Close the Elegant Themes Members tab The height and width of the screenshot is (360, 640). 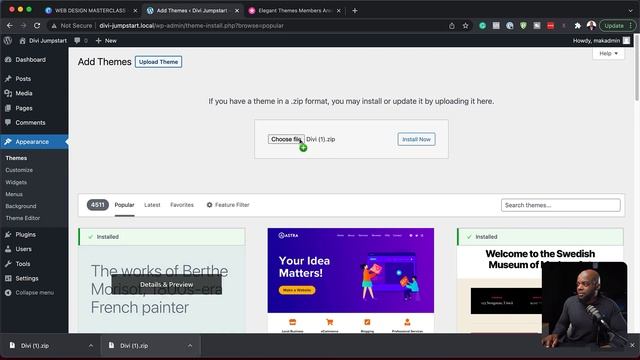(338, 11)
